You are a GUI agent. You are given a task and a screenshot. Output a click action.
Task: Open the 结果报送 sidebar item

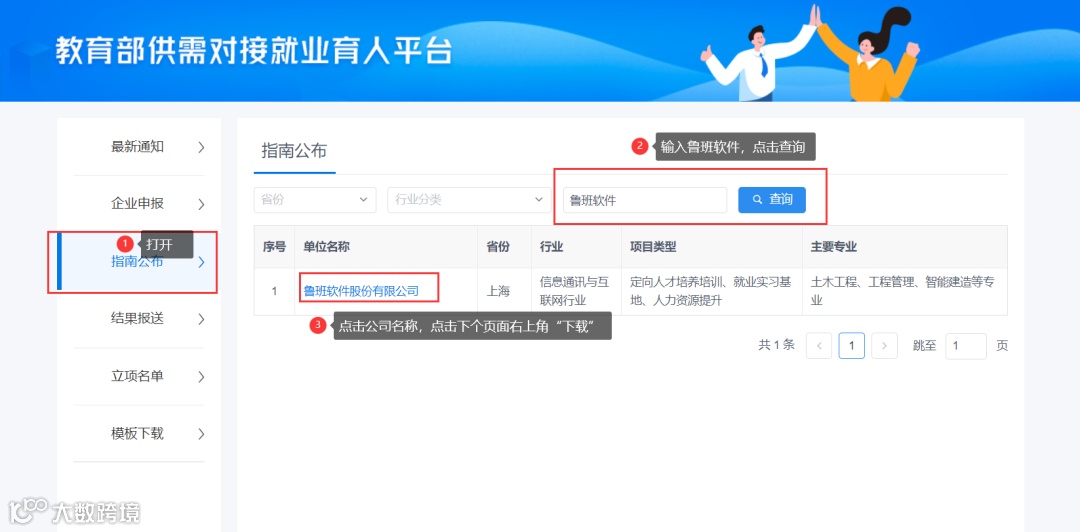click(x=138, y=319)
